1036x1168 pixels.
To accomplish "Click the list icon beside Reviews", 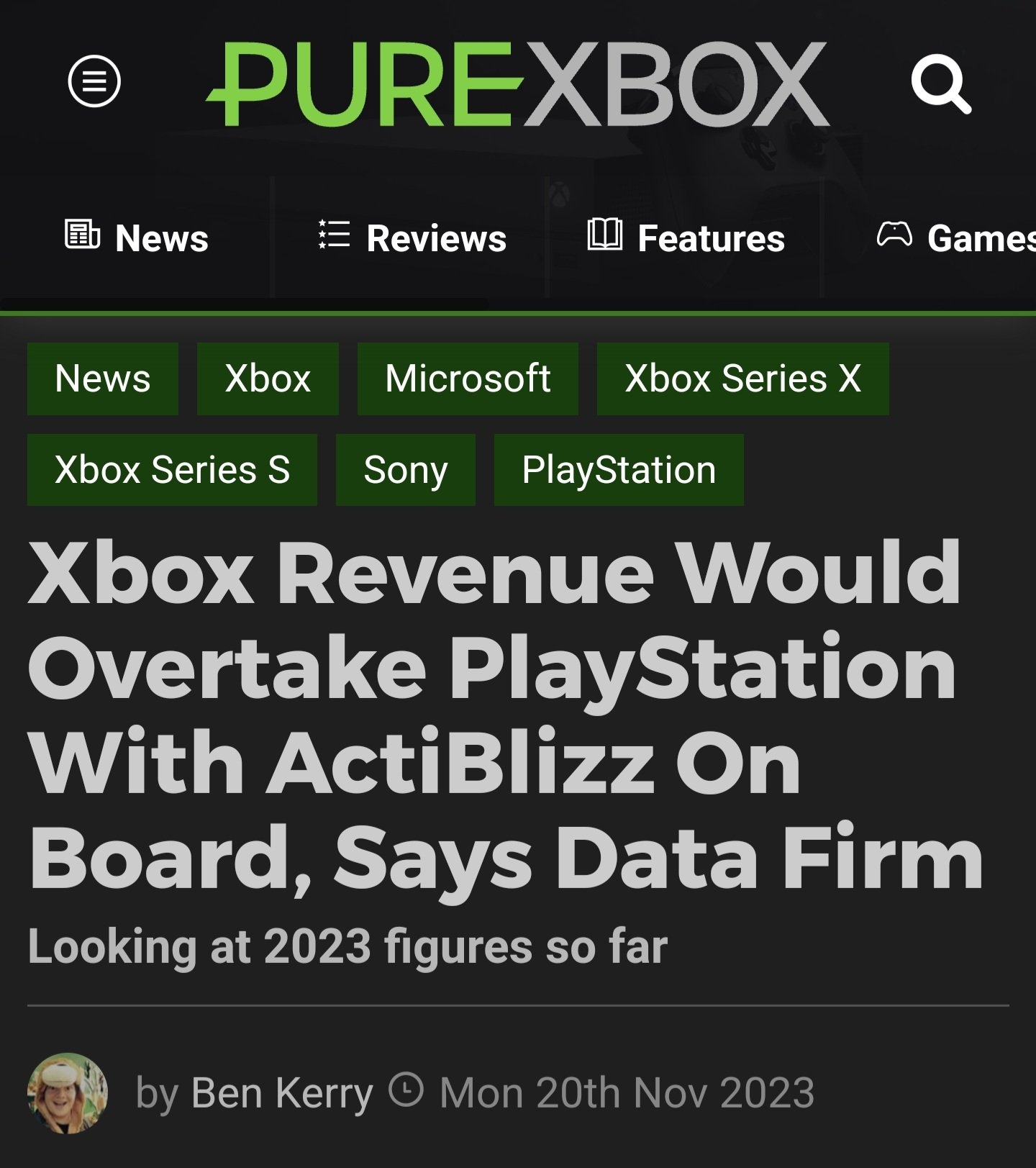I will 334,235.
